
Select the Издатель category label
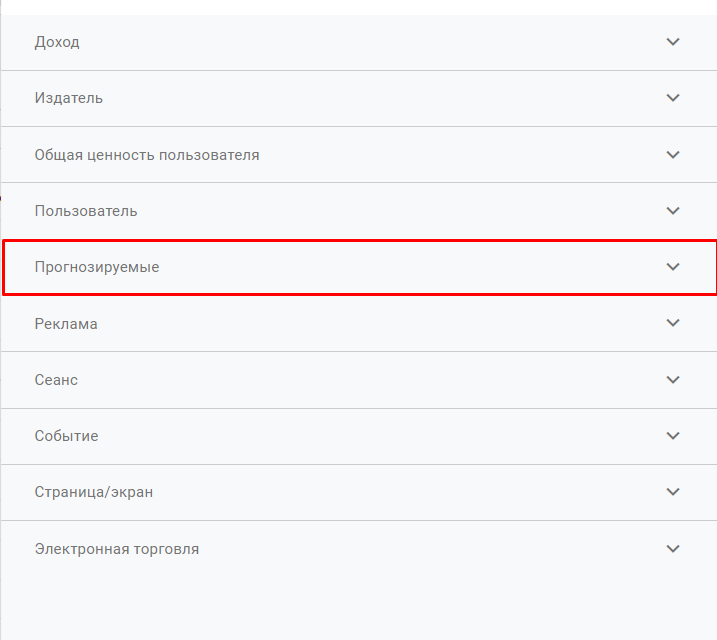(x=68, y=98)
